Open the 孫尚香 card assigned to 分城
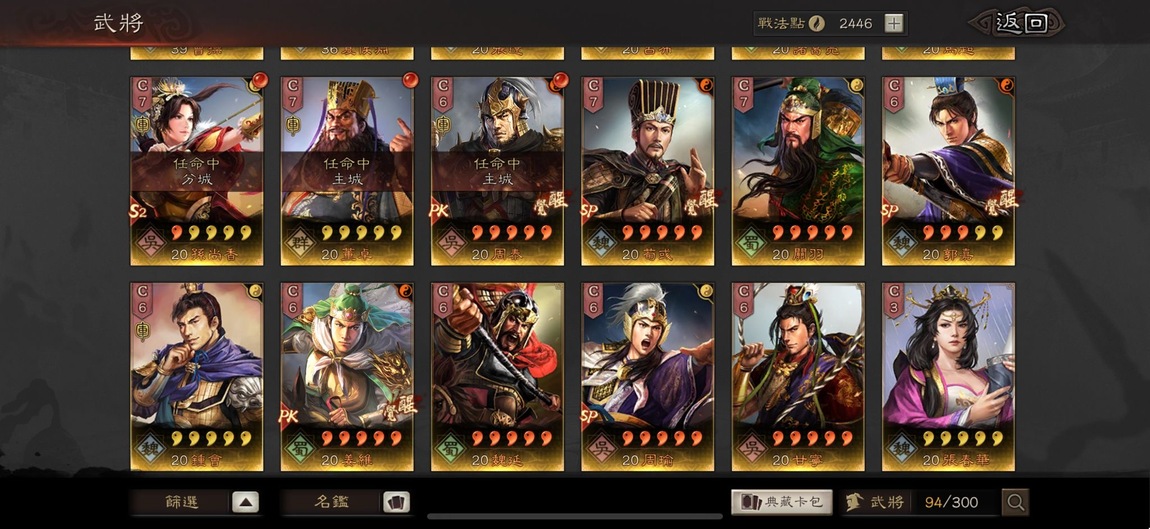 pyautogui.click(x=197, y=171)
